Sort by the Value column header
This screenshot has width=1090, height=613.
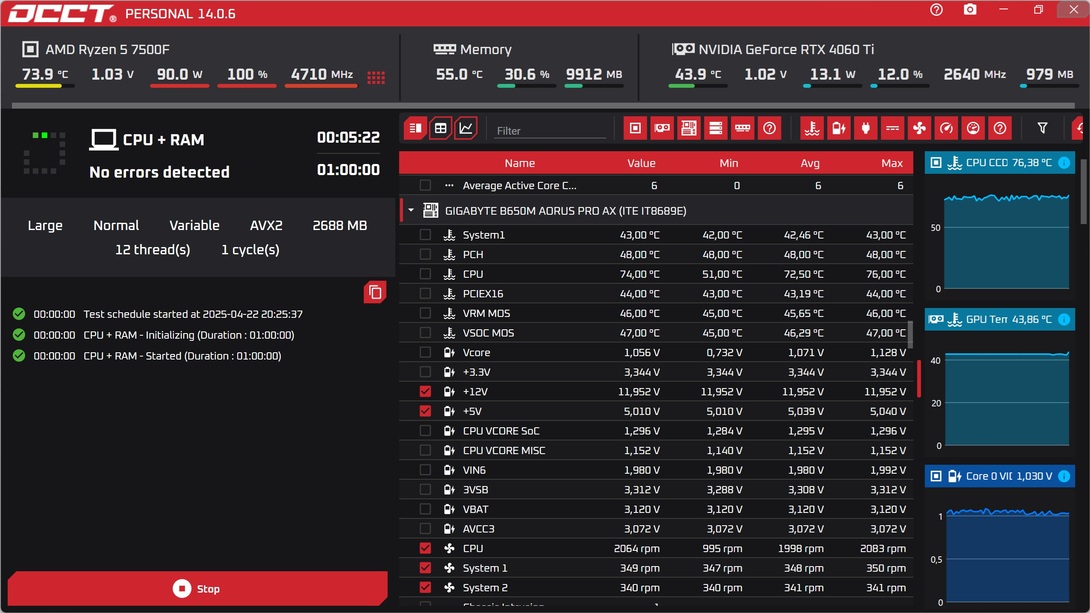tap(641, 163)
